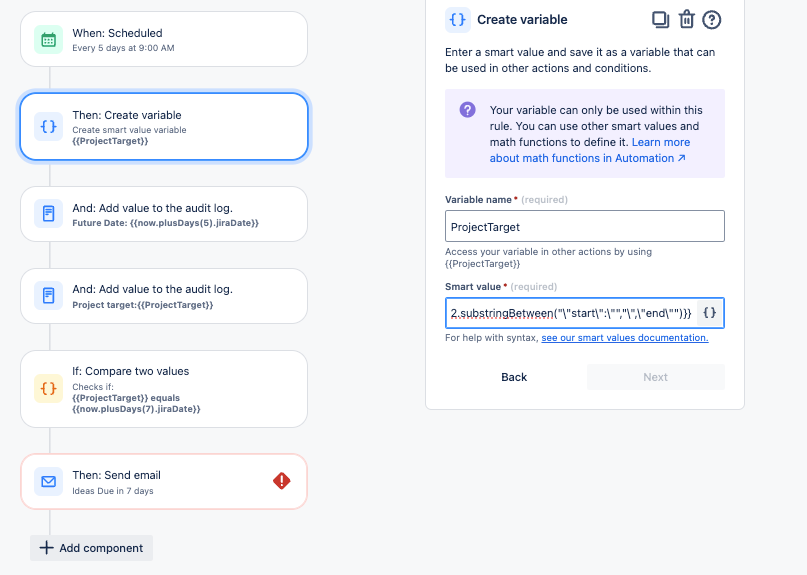Screen dimensions: 807x575
Task: Click the Next button
Action: 656,377
